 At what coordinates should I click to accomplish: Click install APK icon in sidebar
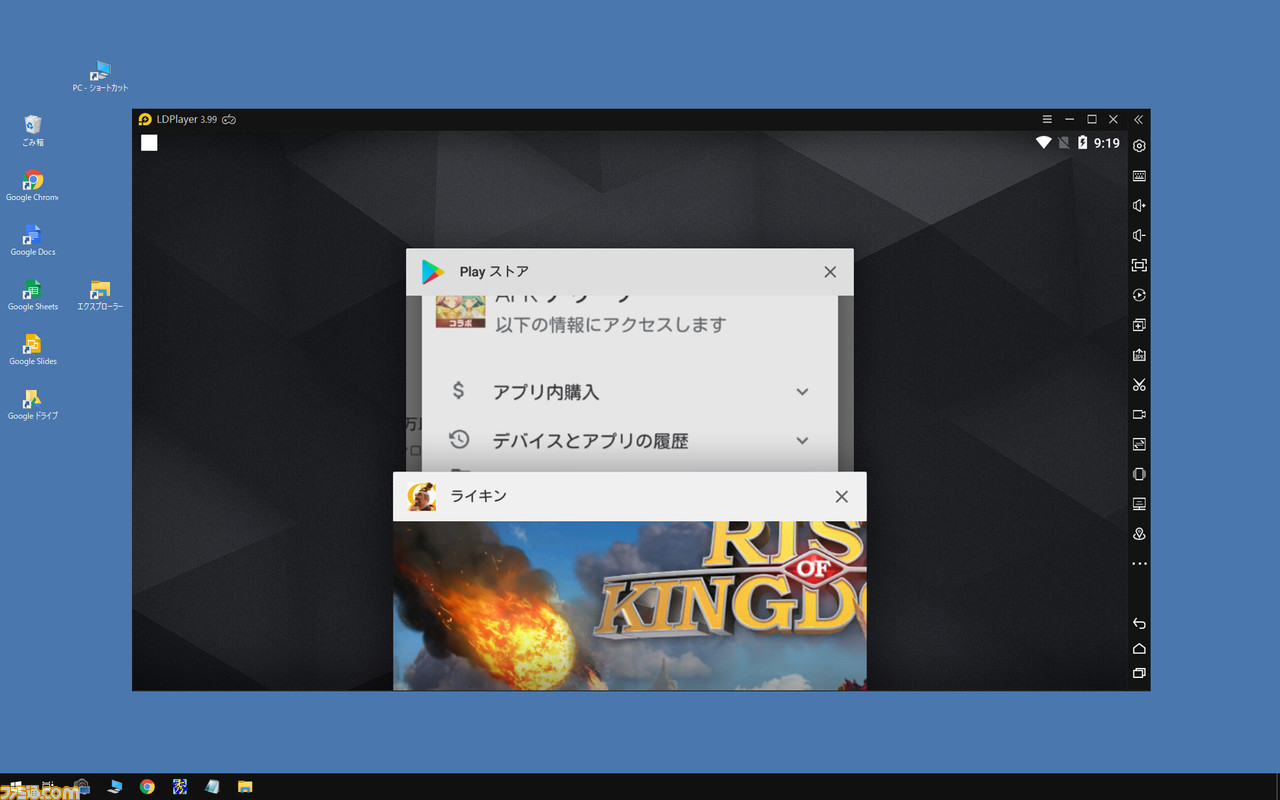[1139, 355]
